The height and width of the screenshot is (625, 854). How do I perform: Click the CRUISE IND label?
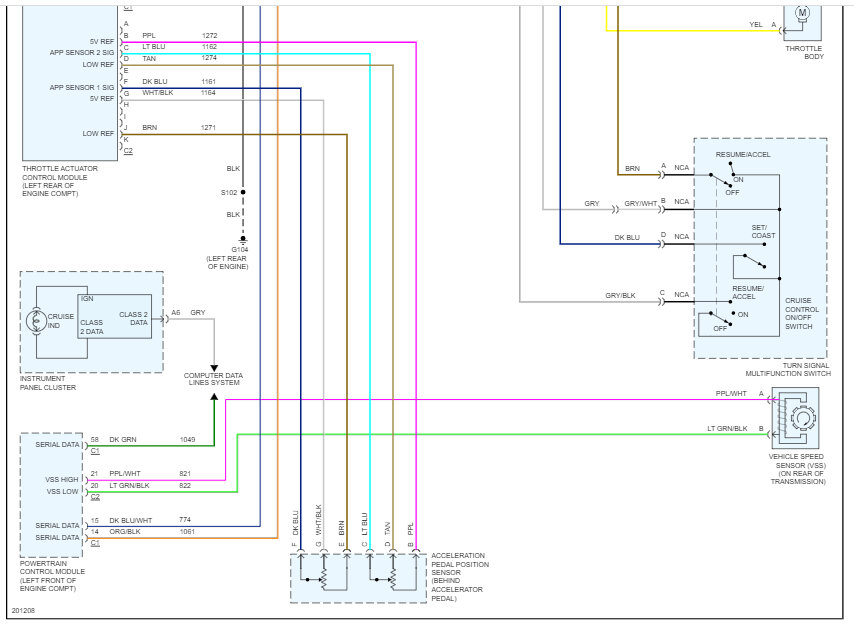point(60,321)
